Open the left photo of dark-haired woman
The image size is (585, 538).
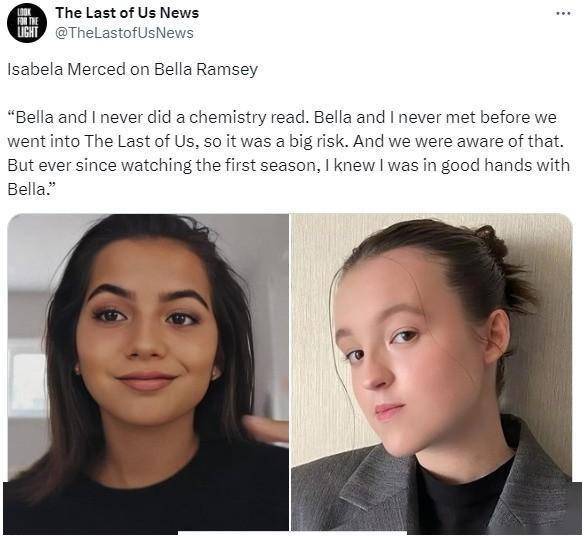148,372
